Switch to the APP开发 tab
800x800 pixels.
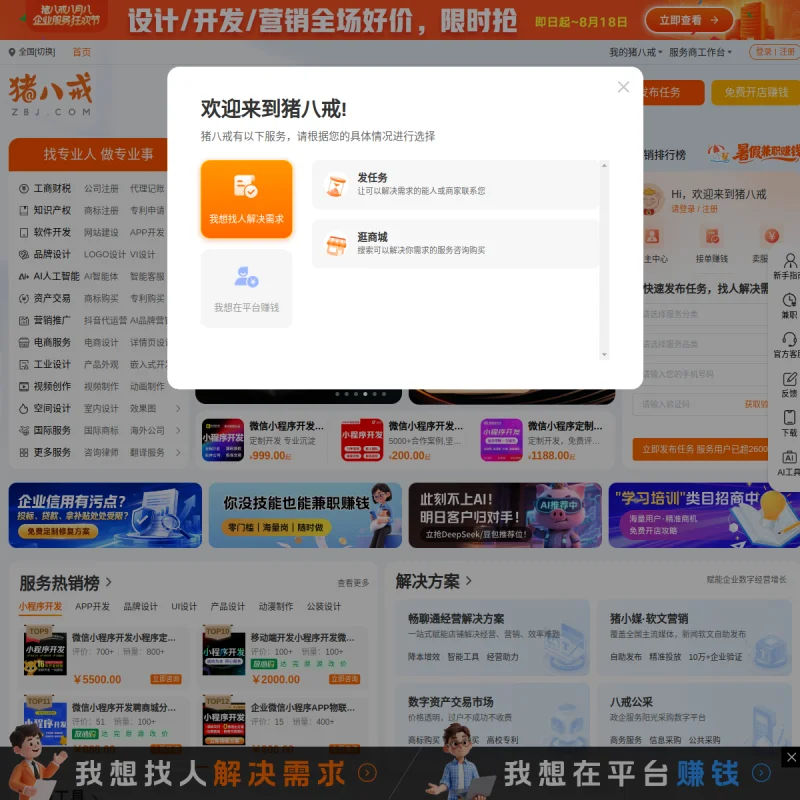pos(92,606)
